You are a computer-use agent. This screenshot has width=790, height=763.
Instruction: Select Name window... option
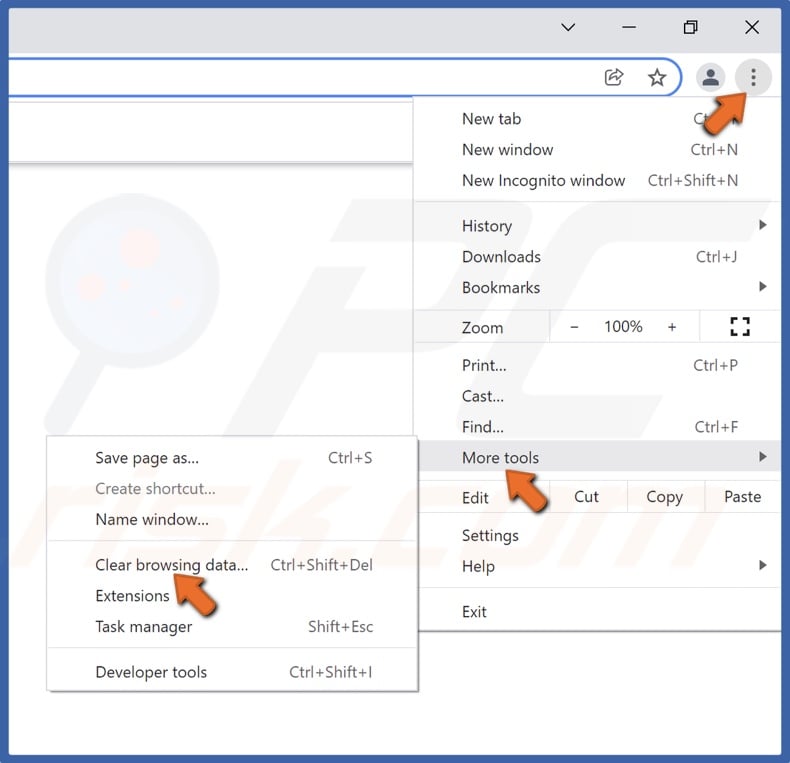tap(232, 519)
